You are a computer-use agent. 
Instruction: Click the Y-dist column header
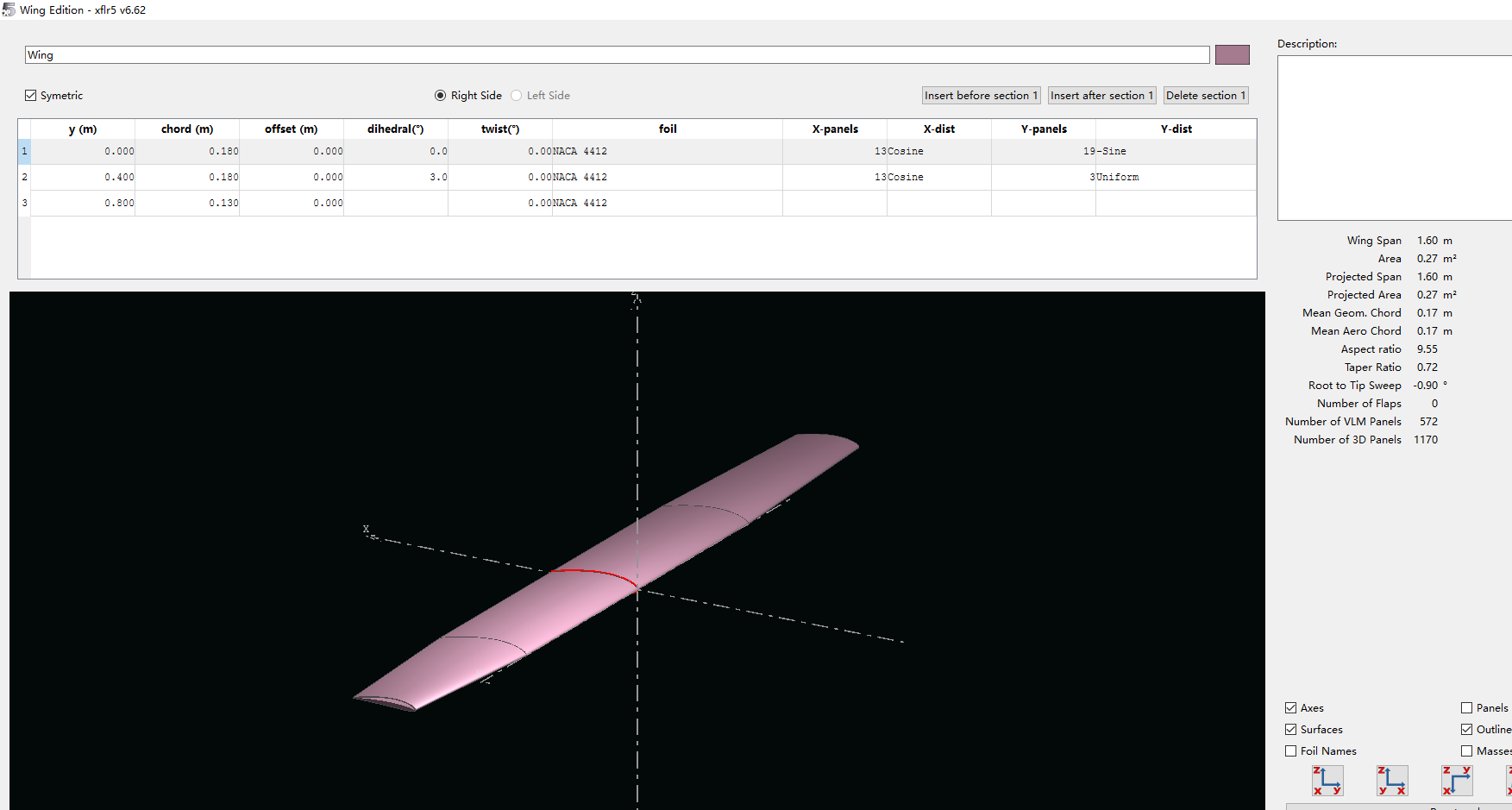[x=1176, y=129]
